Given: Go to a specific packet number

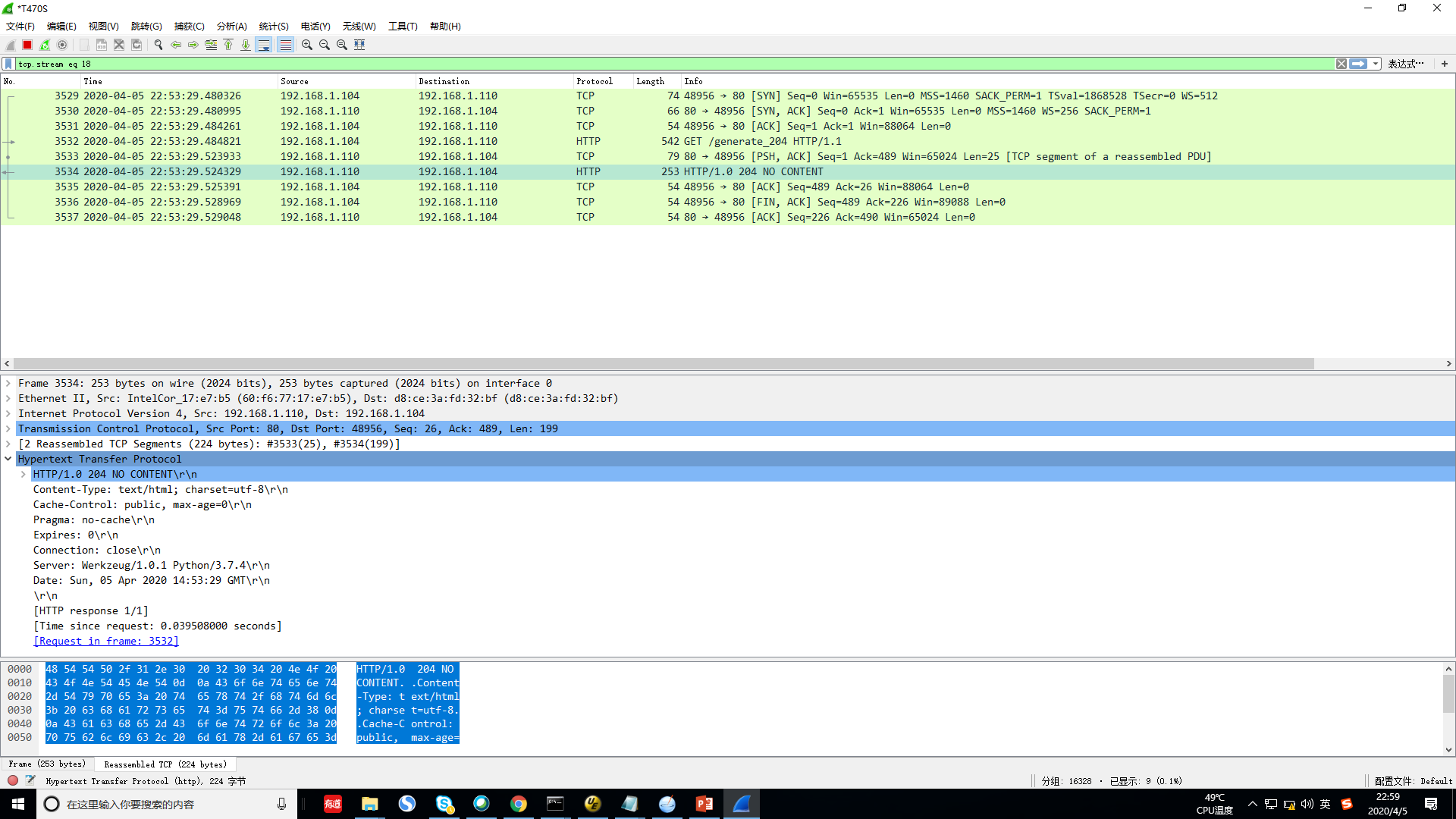Looking at the screenshot, I should tap(211, 45).
